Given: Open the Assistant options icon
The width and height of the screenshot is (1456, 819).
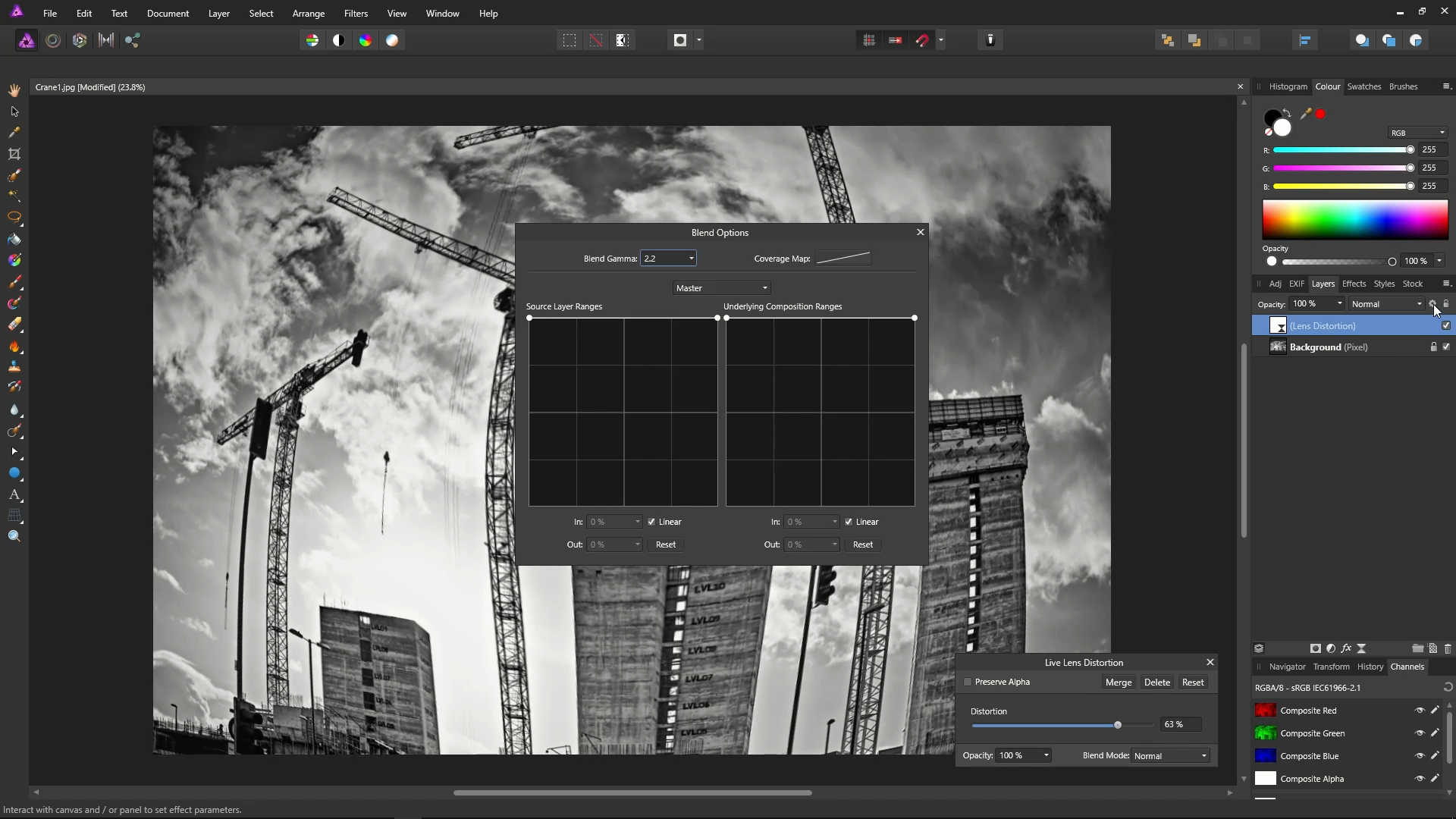Looking at the screenshot, I should [990, 40].
